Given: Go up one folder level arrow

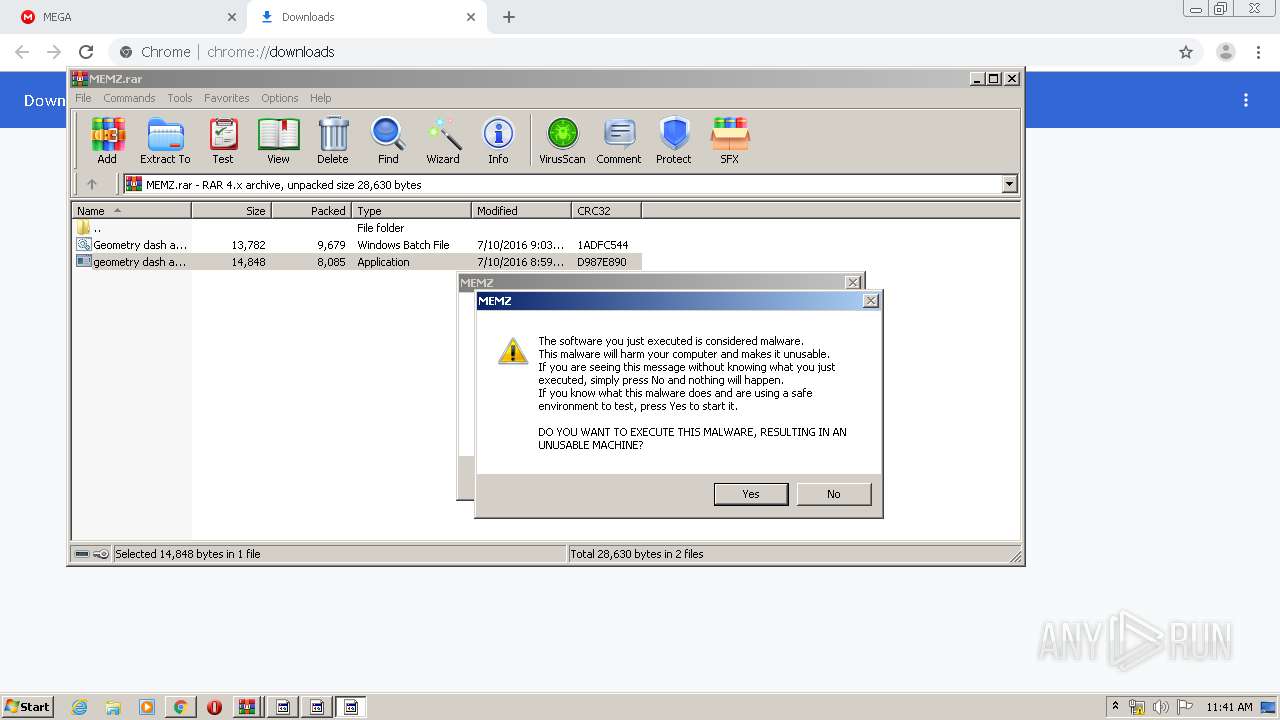Looking at the screenshot, I should [92, 184].
